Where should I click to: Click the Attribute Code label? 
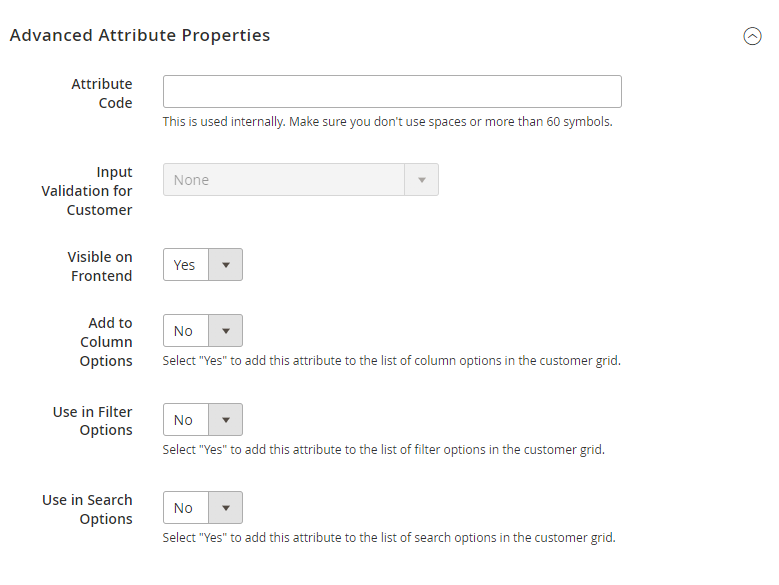pos(102,93)
